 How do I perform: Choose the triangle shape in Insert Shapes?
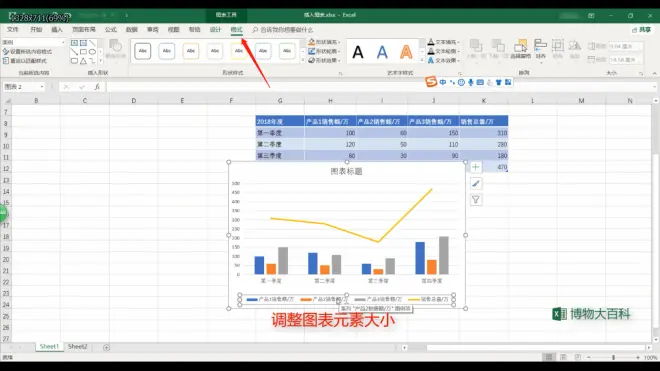[83, 61]
